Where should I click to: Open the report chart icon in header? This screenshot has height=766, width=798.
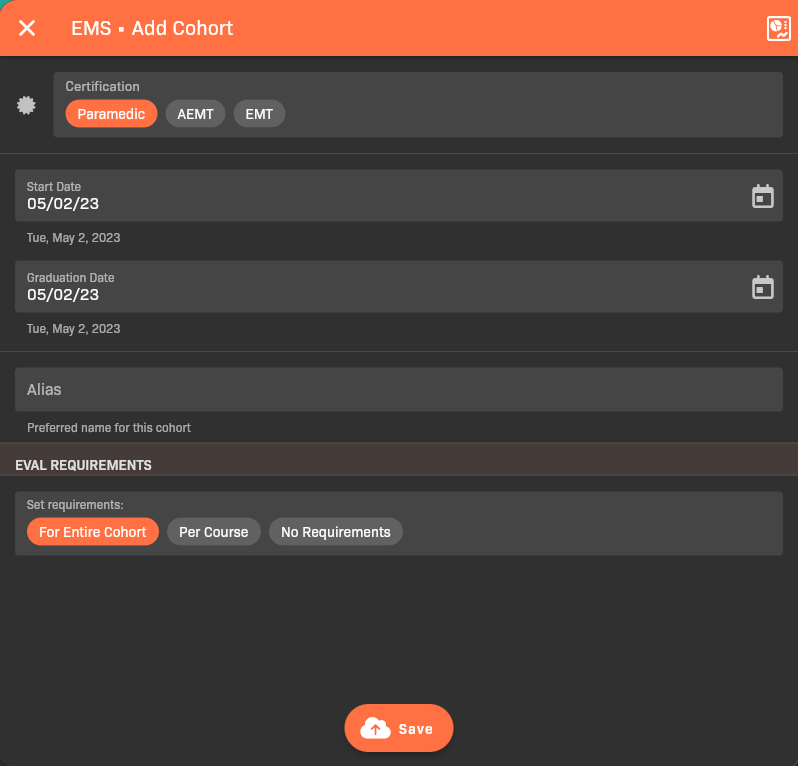778,28
